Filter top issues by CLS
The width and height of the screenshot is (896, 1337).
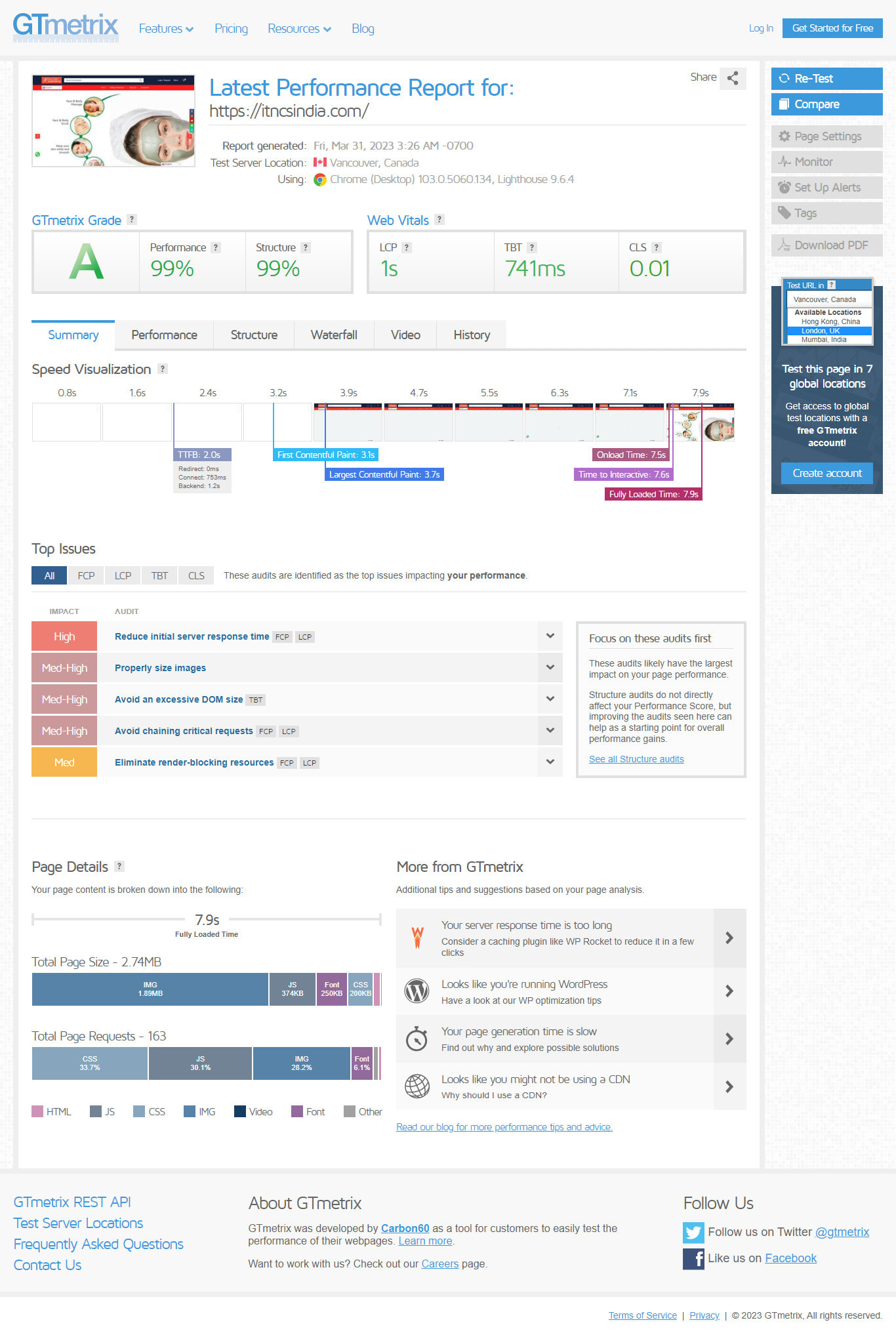click(196, 575)
